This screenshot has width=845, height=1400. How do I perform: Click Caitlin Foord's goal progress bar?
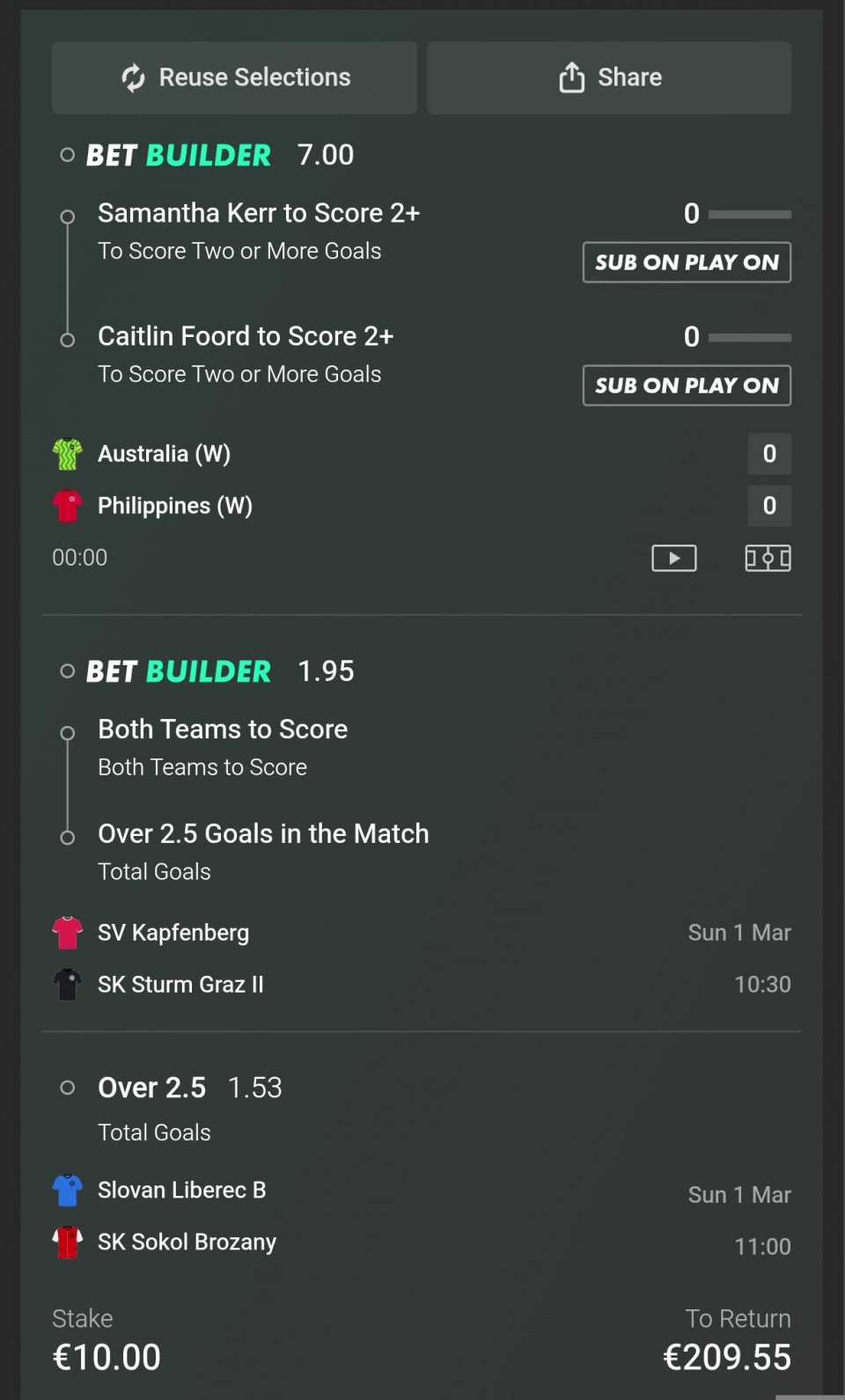tap(749, 337)
